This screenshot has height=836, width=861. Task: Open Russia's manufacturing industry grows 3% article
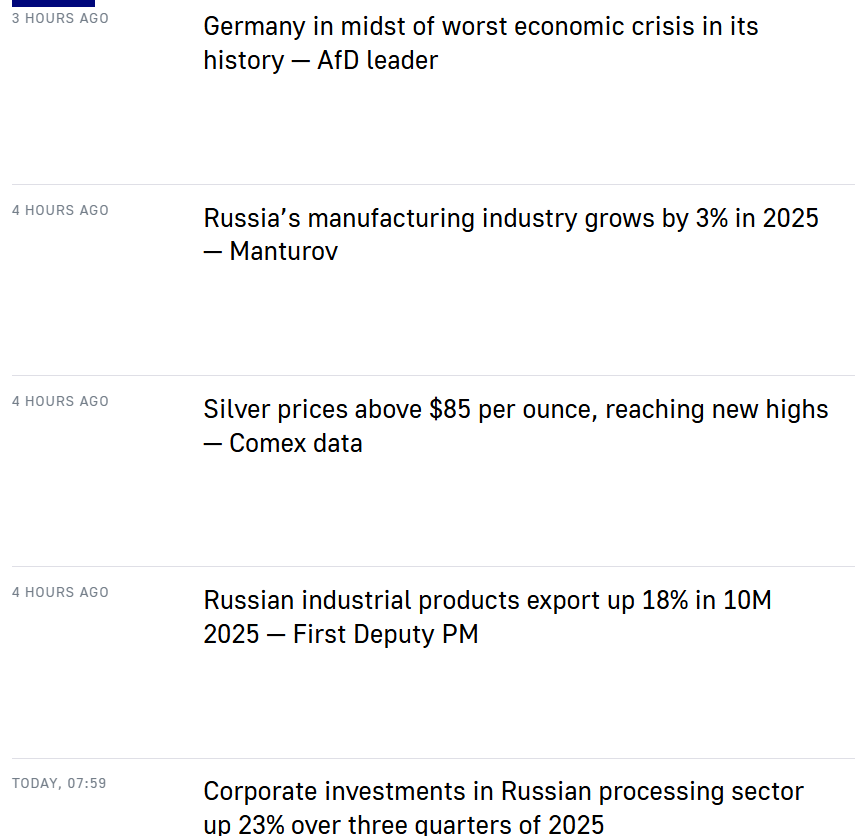point(510,218)
